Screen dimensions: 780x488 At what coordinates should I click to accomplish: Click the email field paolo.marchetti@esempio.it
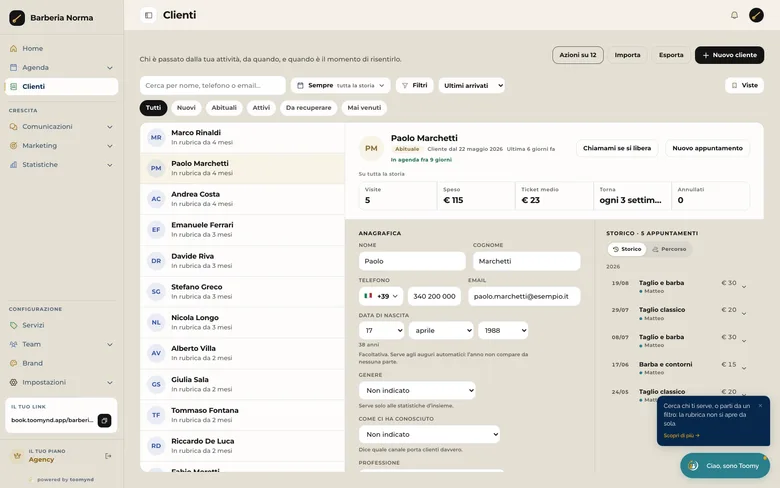pyautogui.click(x=524, y=296)
